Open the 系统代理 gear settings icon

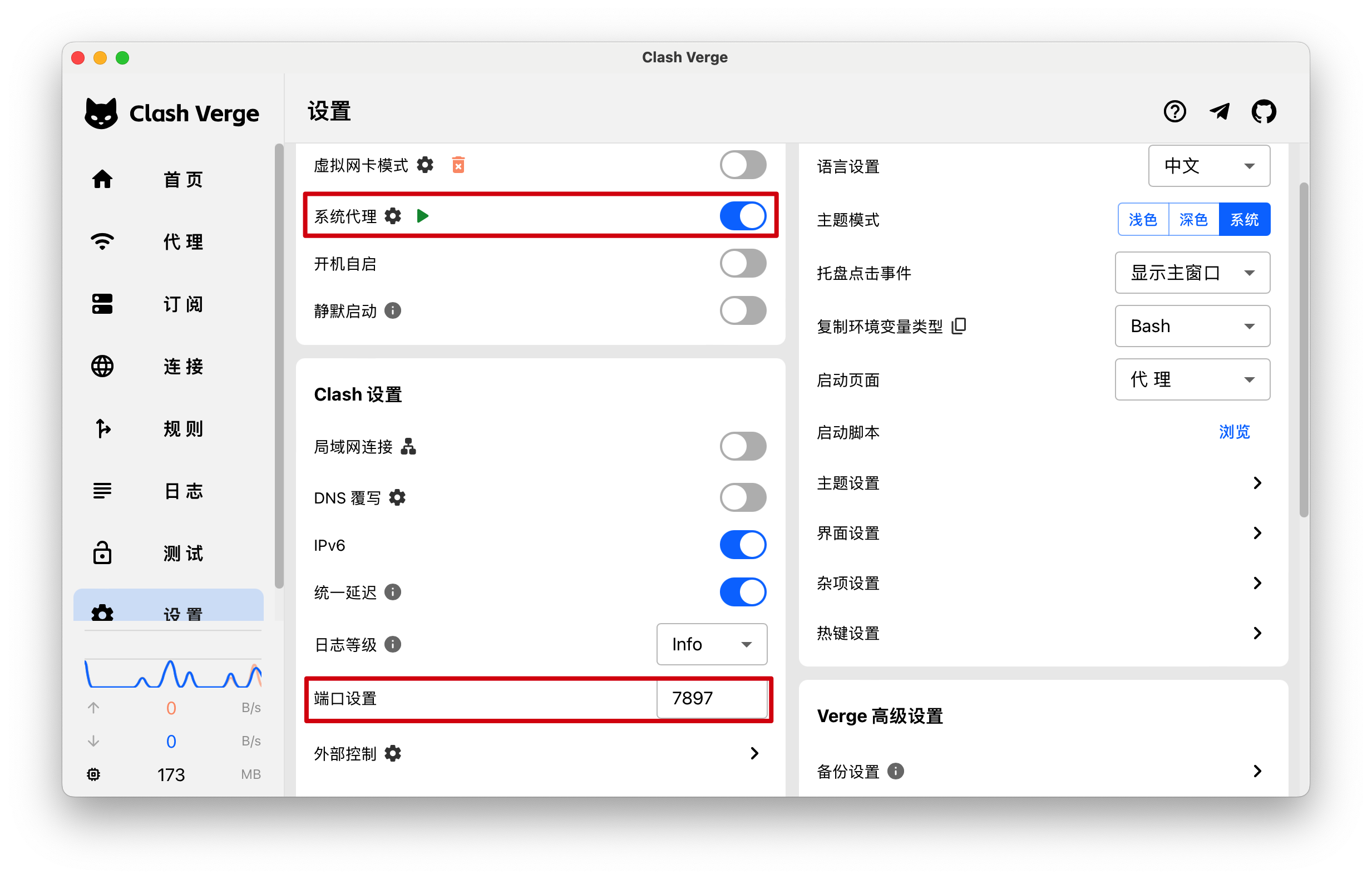pyautogui.click(x=393, y=216)
